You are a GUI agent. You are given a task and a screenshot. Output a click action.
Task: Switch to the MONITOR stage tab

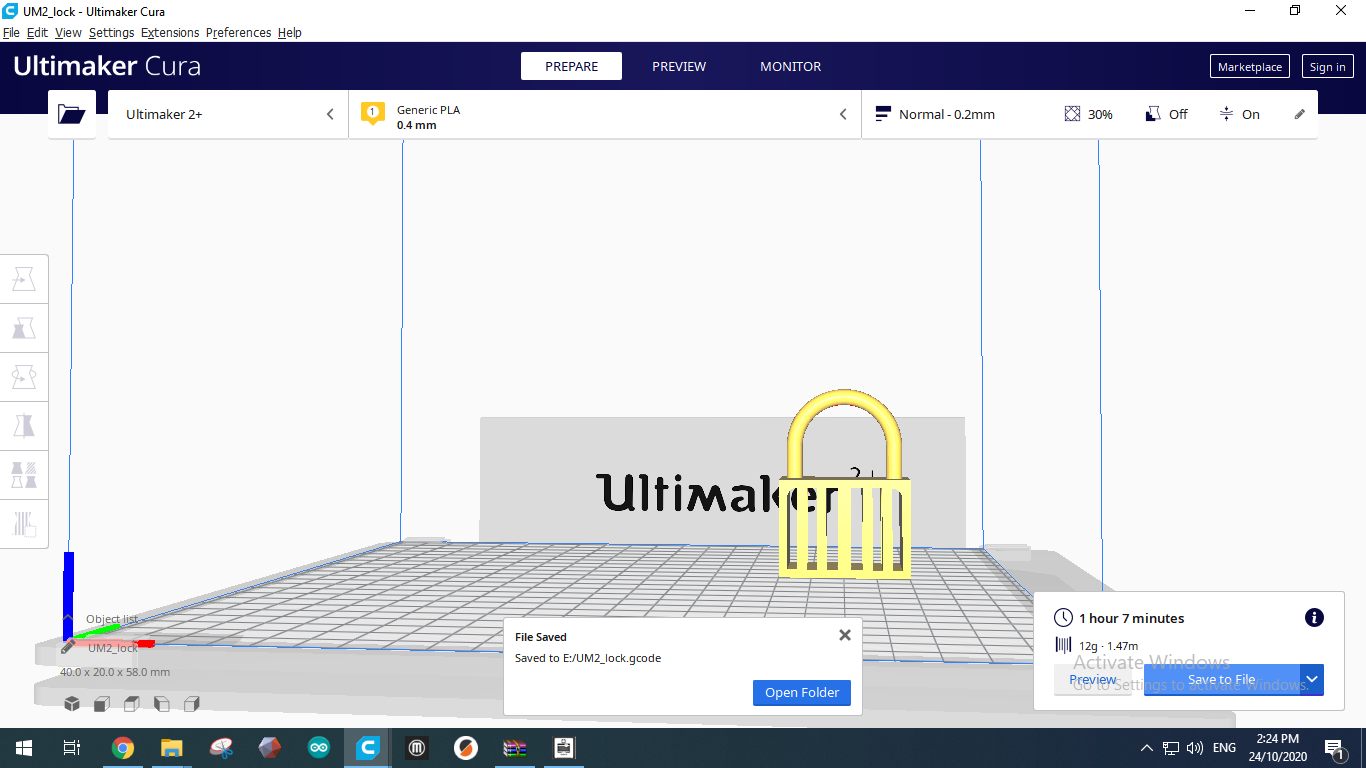pos(790,66)
